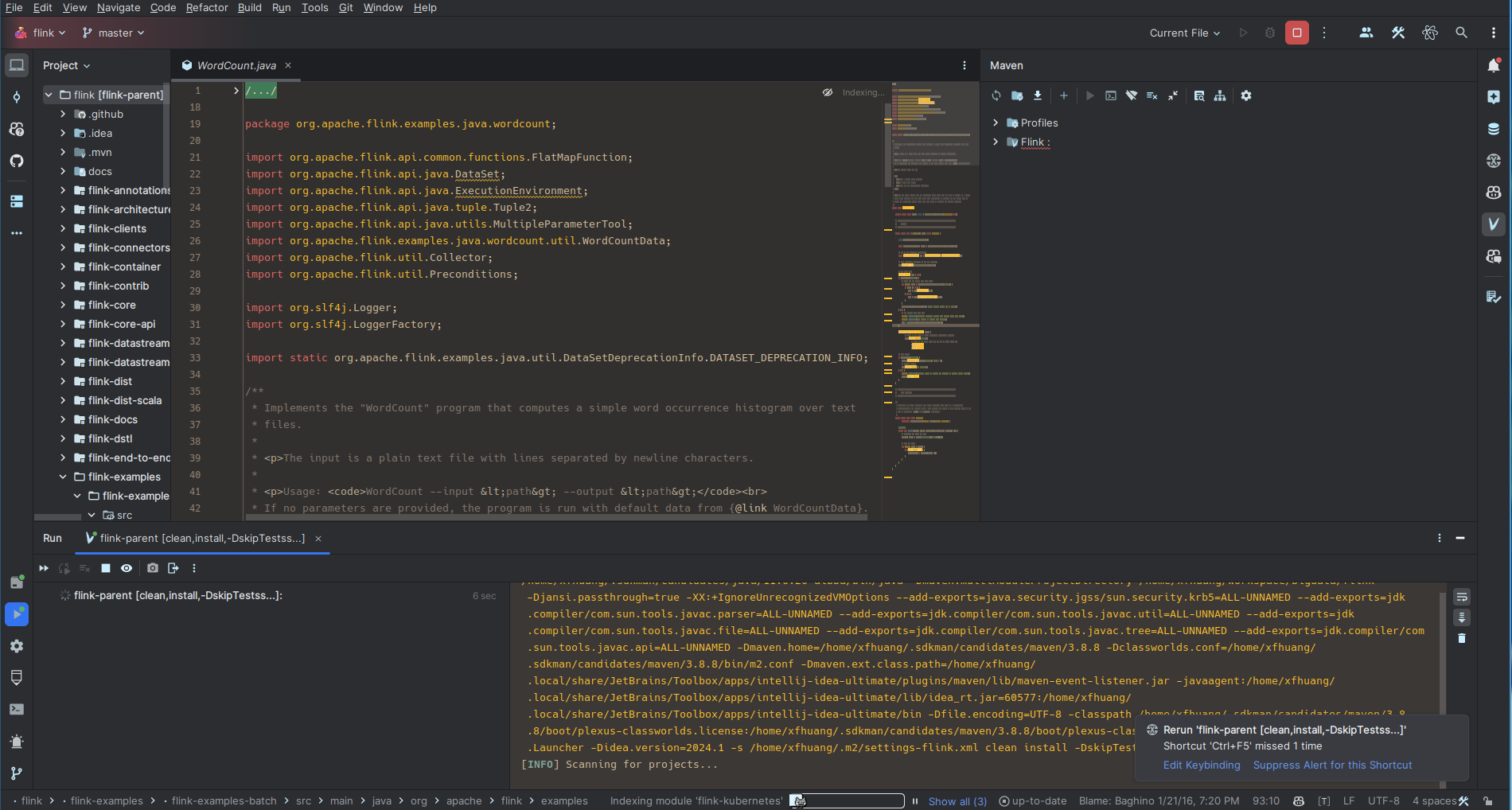Toggle reader mode eye icon in editor
The image size is (1512, 810).
(828, 92)
